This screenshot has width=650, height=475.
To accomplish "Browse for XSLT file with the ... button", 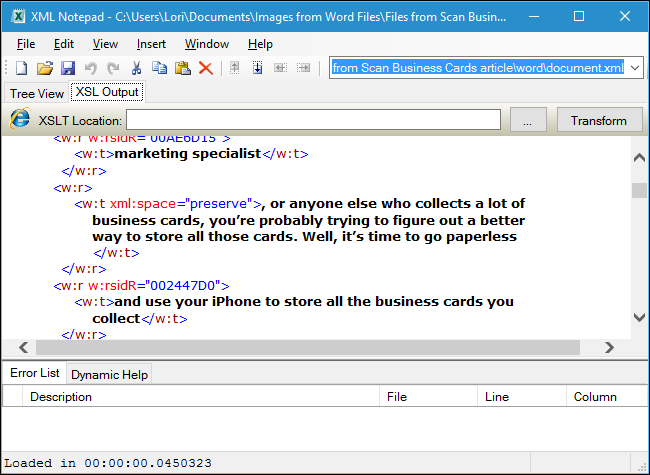I will coord(528,120).
